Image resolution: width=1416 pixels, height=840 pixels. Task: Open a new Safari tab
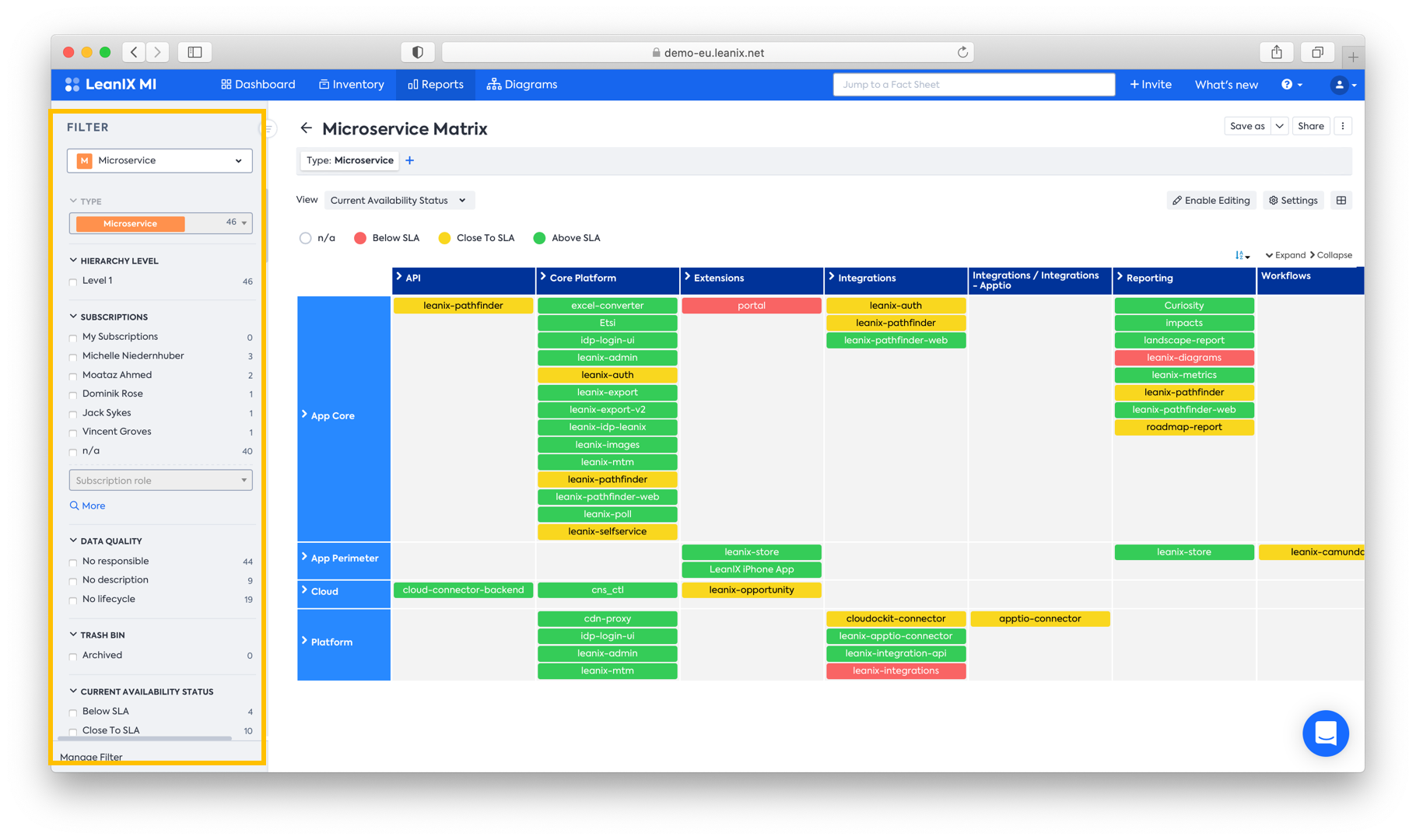click(x=1353, y=56)
